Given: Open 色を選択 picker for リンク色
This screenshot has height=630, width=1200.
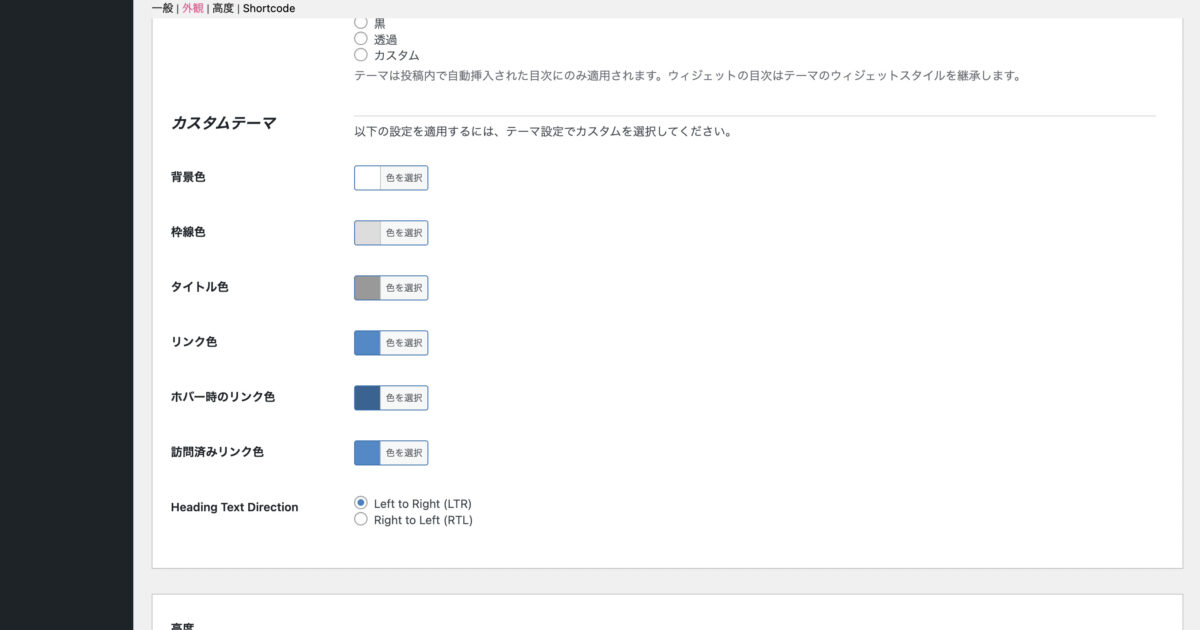Looking at the screenshot, I should click(404, 343).
